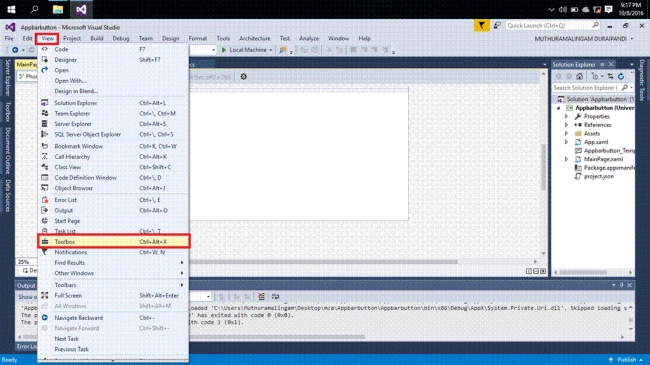Choose Server Explorer menu entry
This screenshot has height=365, width=650.
[x=114, y=124]
